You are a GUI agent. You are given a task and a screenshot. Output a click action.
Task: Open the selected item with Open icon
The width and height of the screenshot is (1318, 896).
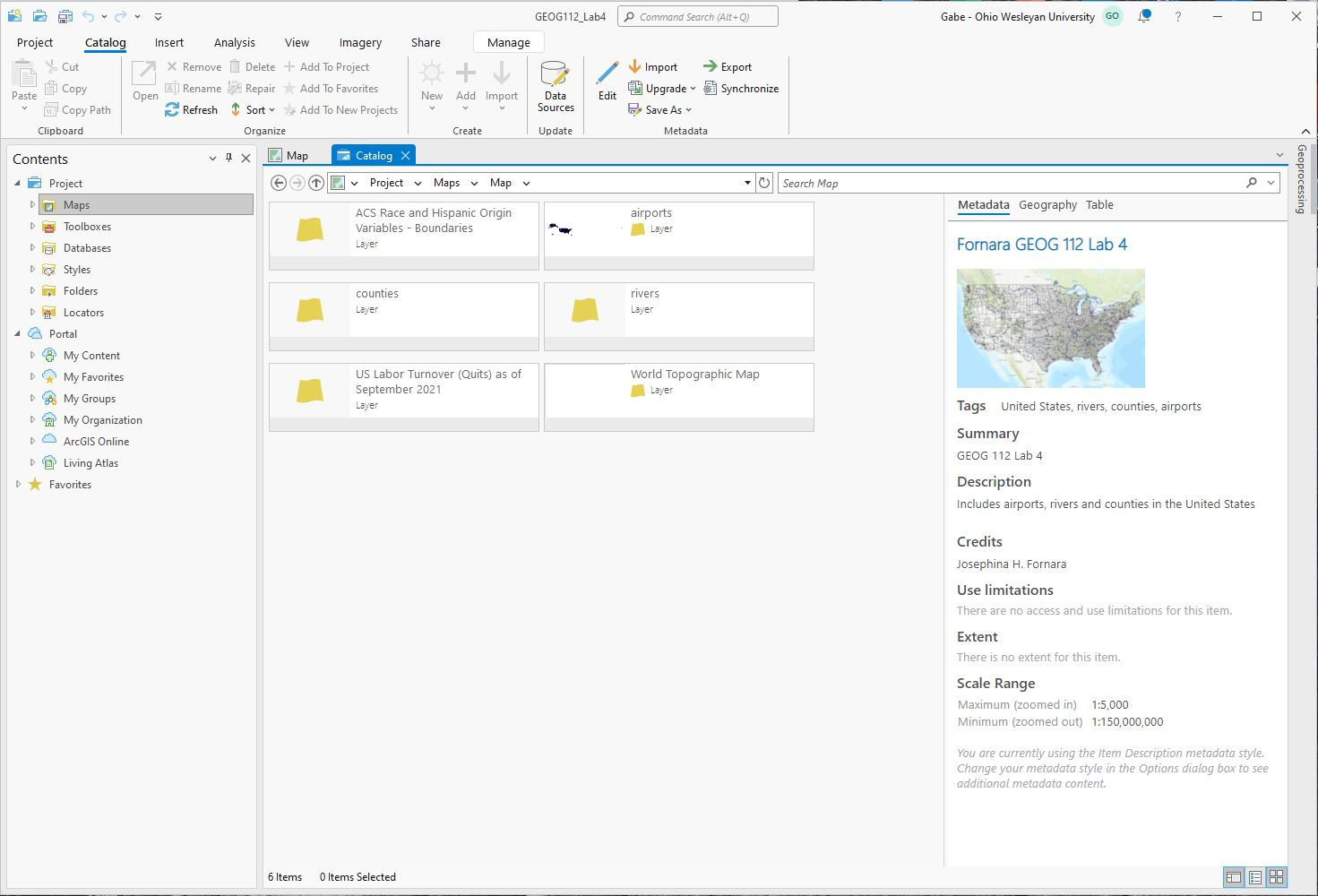[x=143, y=81]
